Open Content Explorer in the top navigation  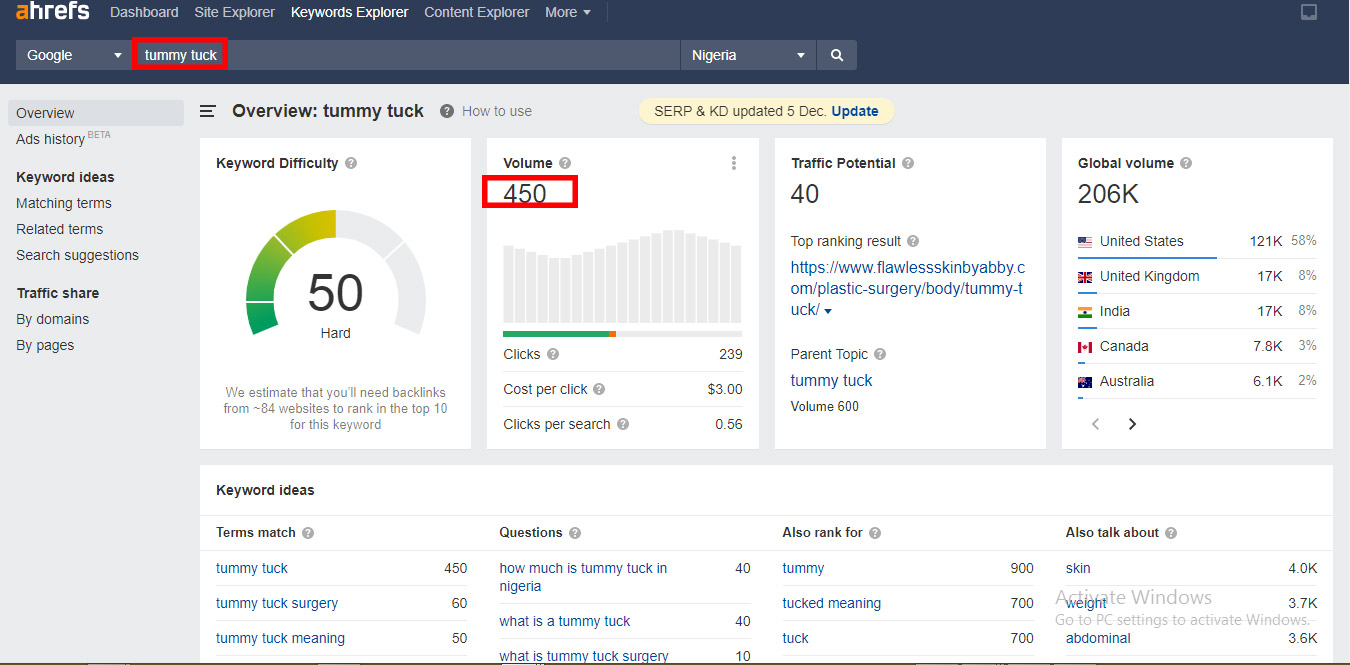click(x=477, y=12)
